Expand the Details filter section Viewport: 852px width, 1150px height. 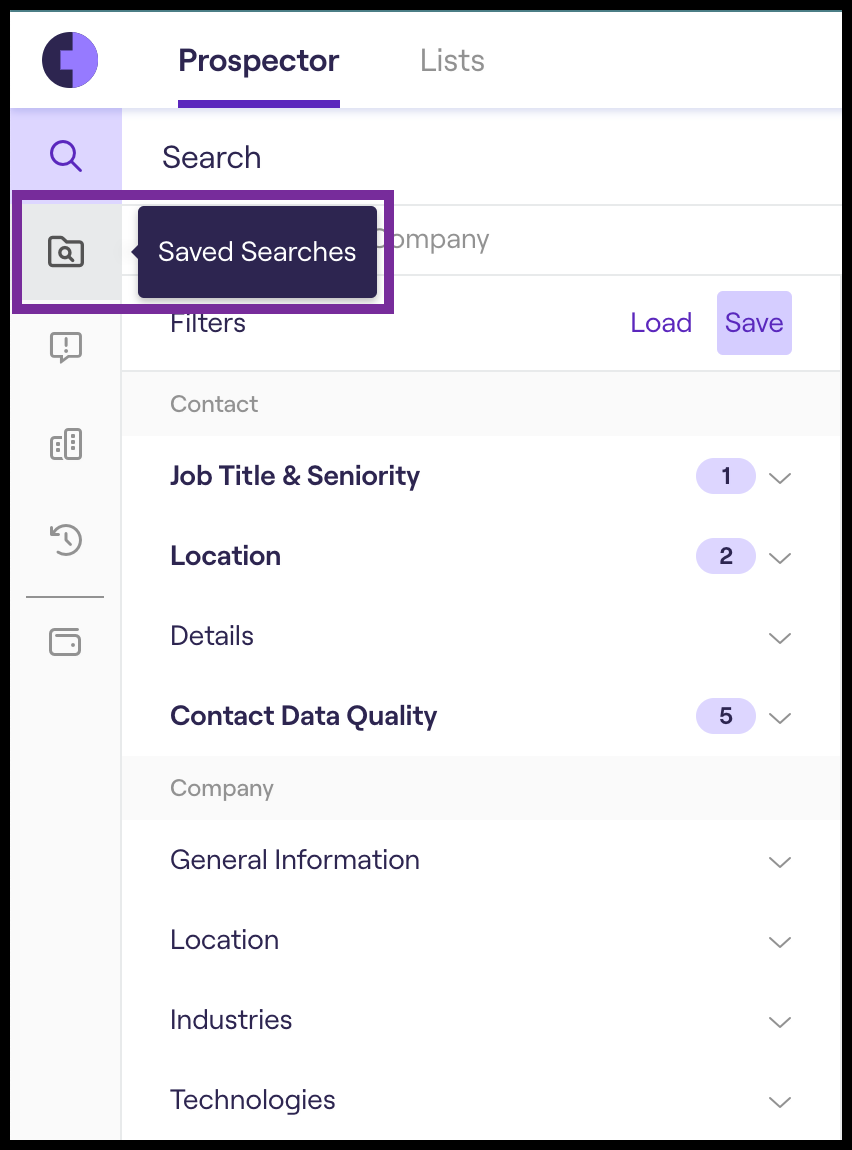[780, 637]
